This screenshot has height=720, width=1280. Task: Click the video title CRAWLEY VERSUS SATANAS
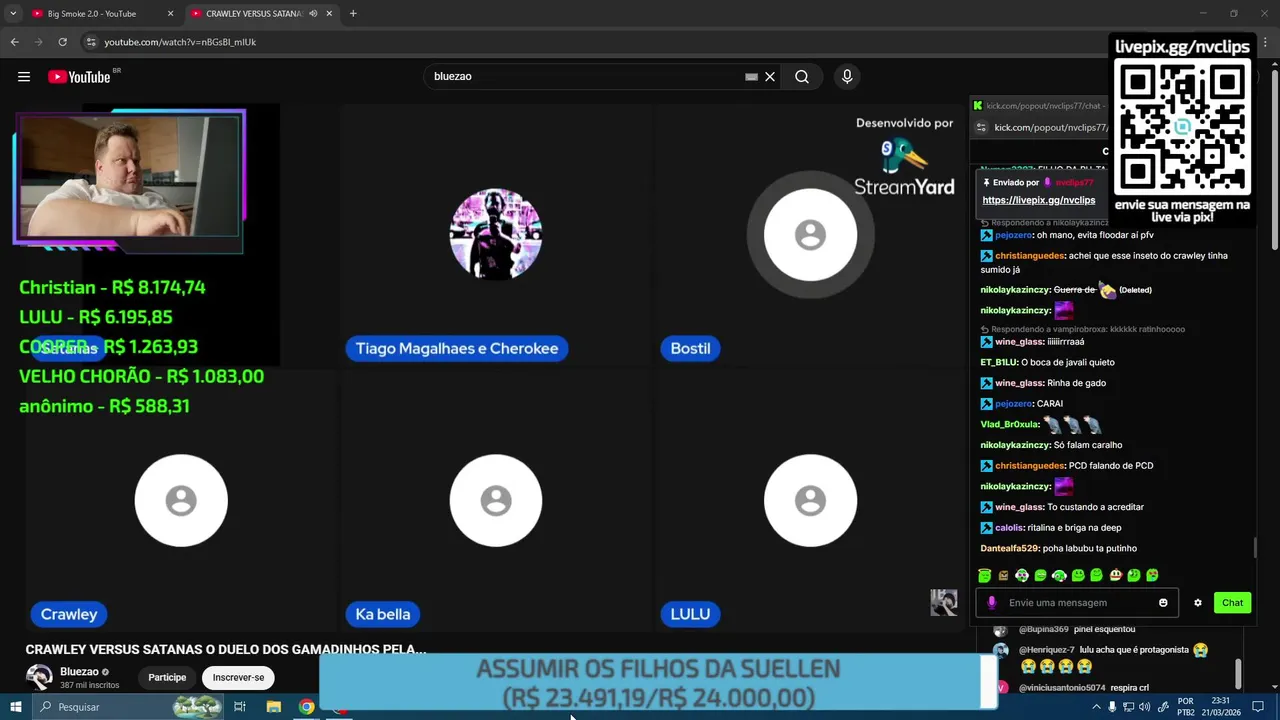(x=226, y=649)
